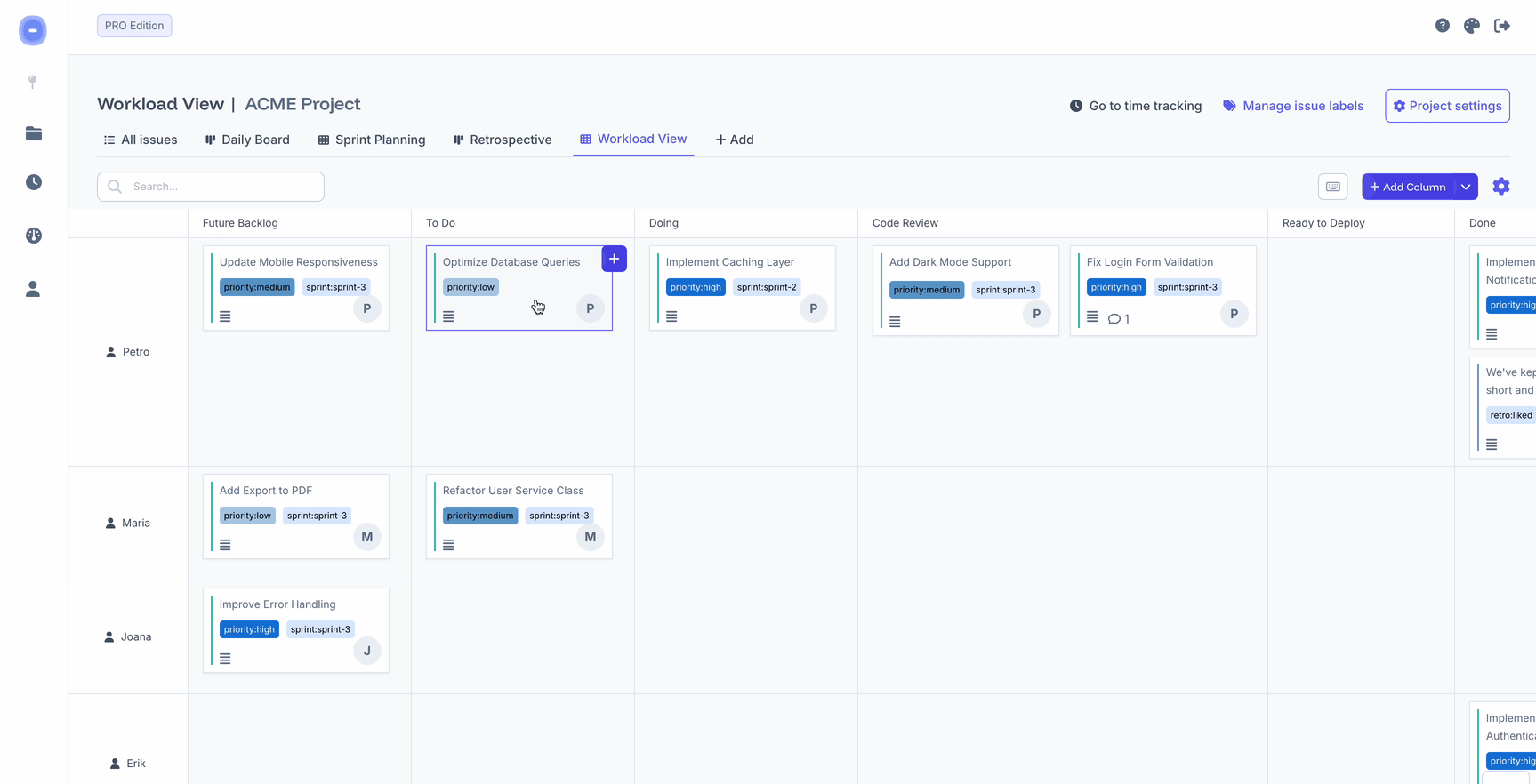Open board settings gear icon beside Add Column
Viewport: 1536px width, 784px height.
point(1501,187)
